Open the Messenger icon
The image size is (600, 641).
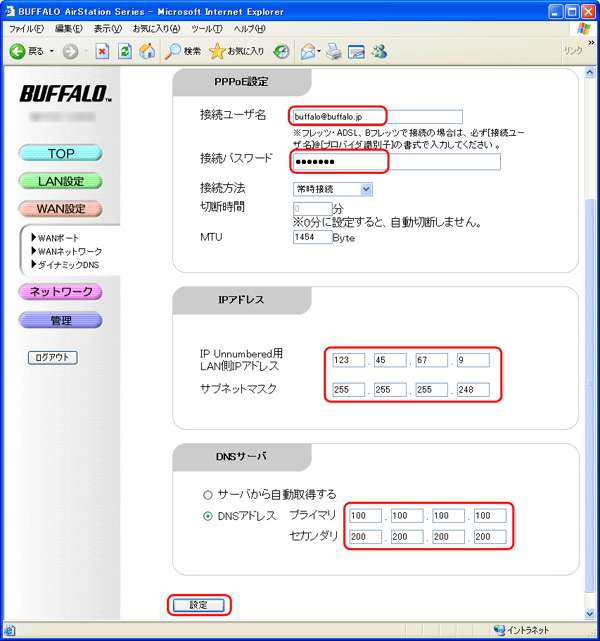pyautogui.click(x=380, y=52)
